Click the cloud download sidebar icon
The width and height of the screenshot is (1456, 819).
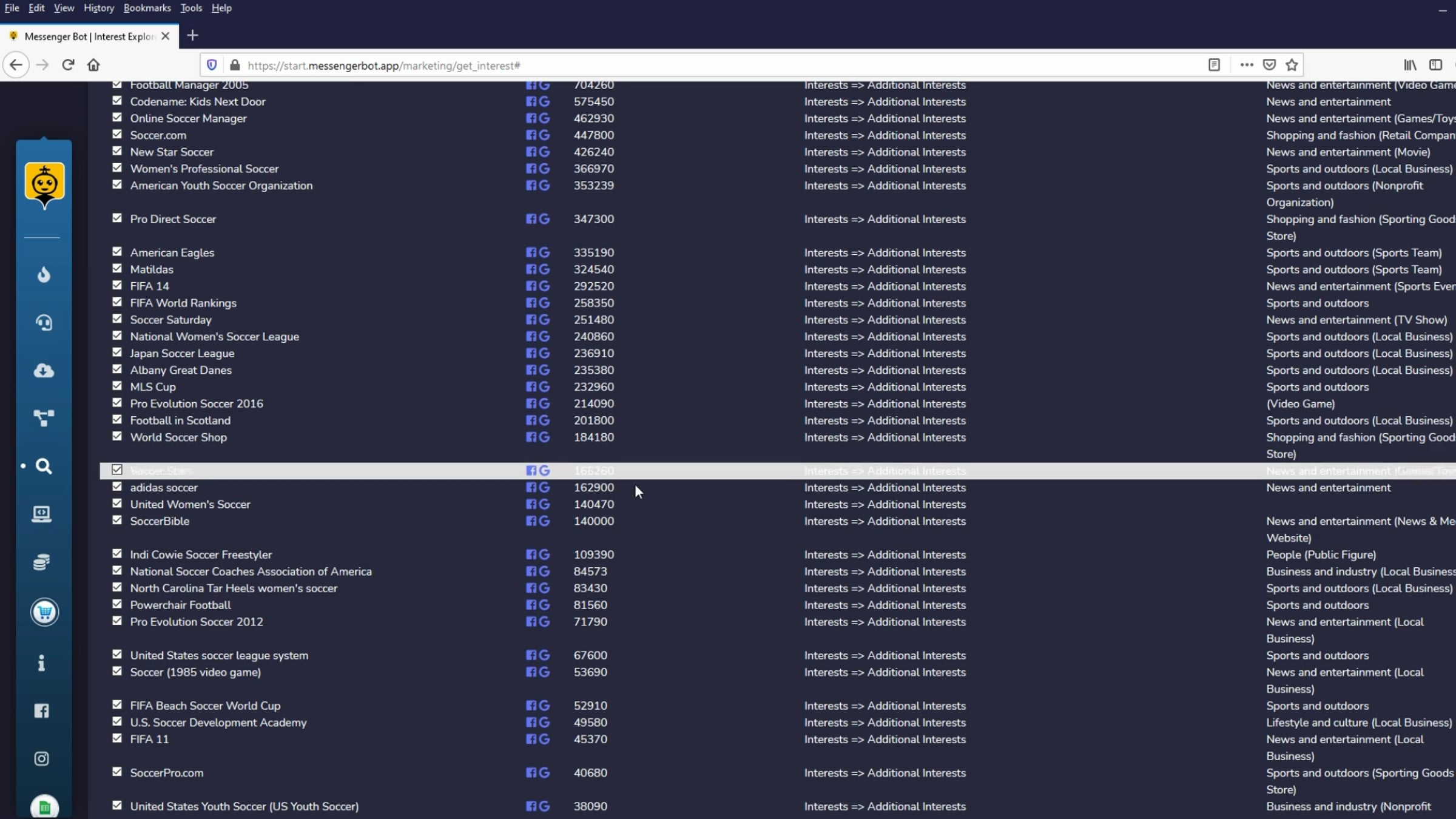coord(44,371)
